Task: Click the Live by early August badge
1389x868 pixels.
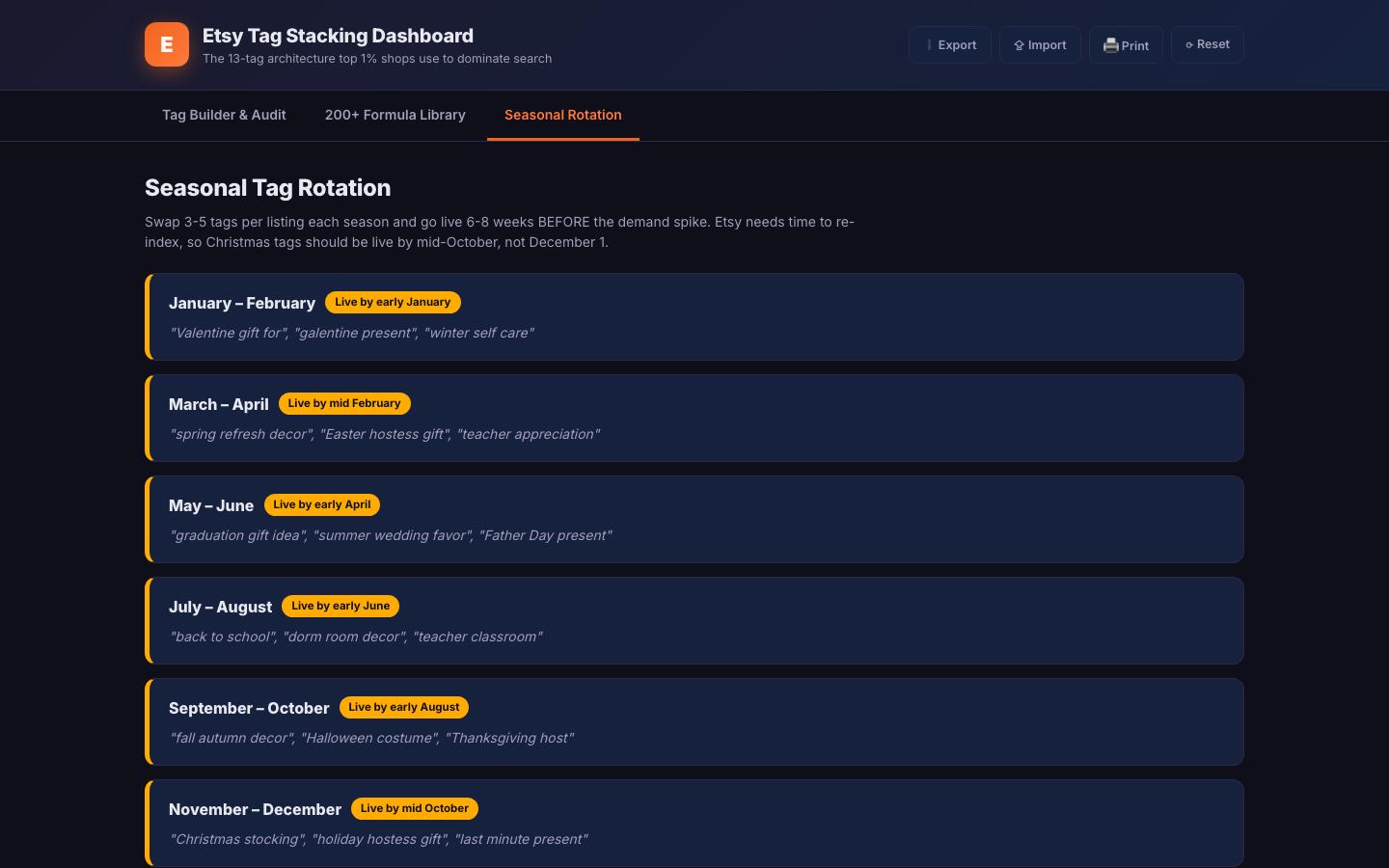Action: (404, 707)
